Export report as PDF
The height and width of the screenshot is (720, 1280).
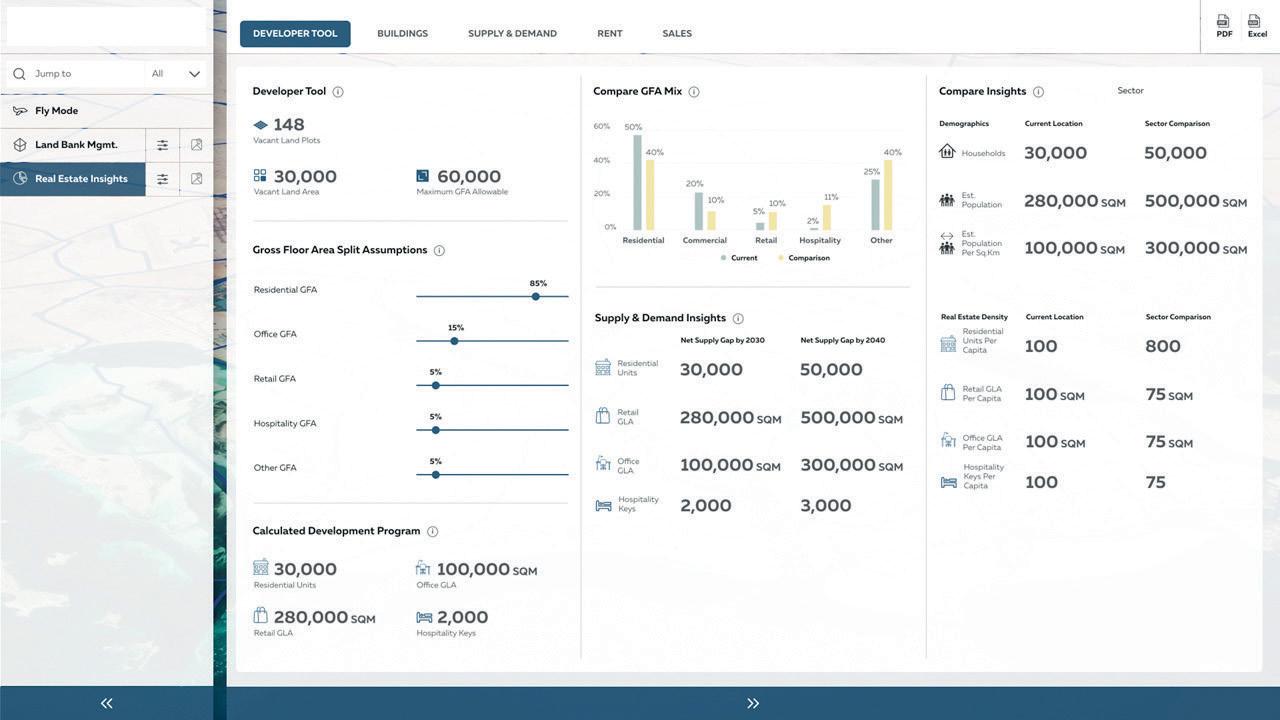click(1224, 26)
